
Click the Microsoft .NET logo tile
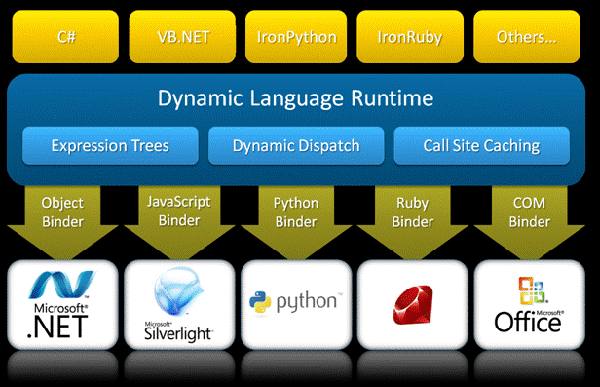point(63,305)
